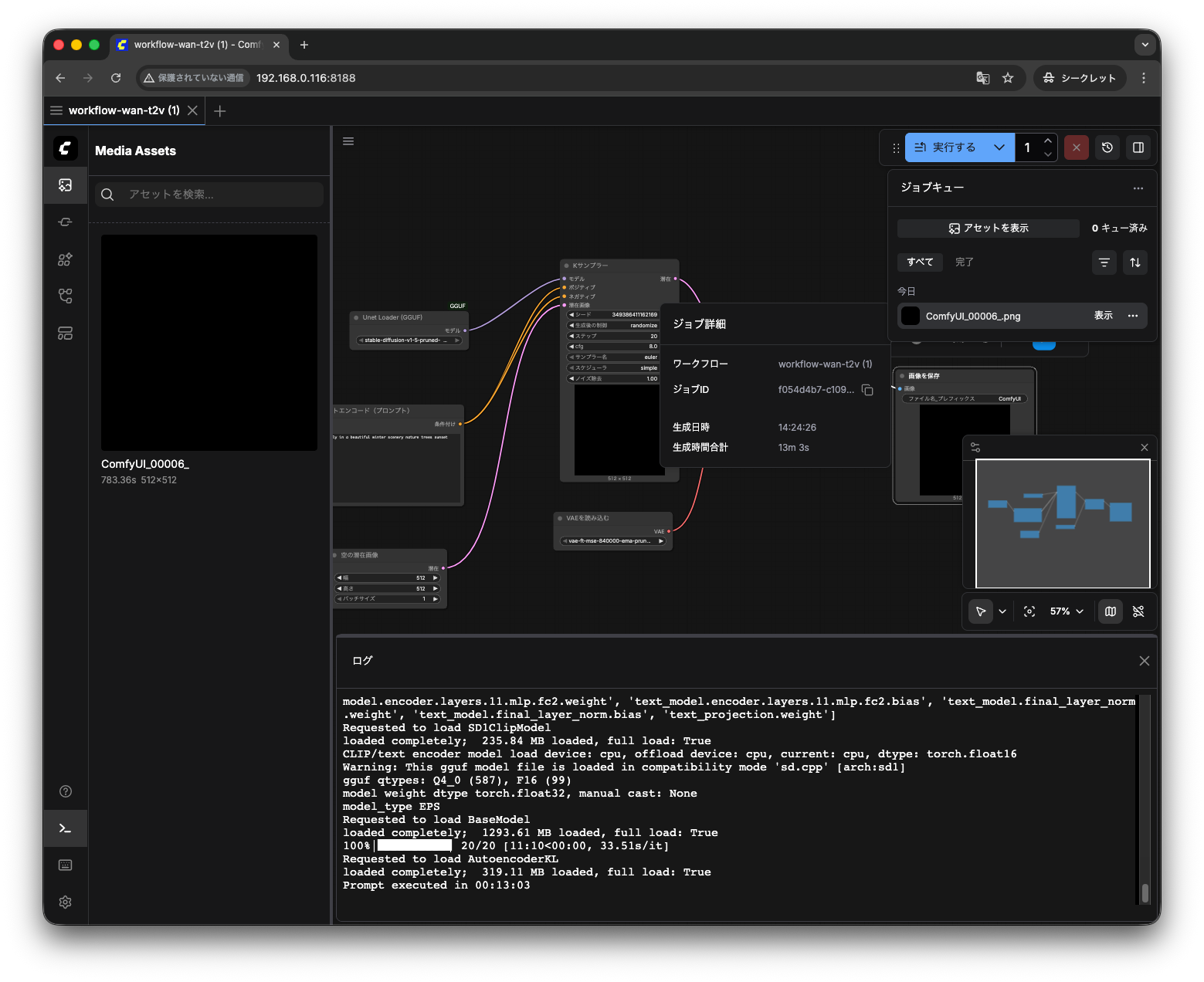1204x982 pixels.
Task: Open the keyboard shortcuts icon
Action: (x=66, y=865)
